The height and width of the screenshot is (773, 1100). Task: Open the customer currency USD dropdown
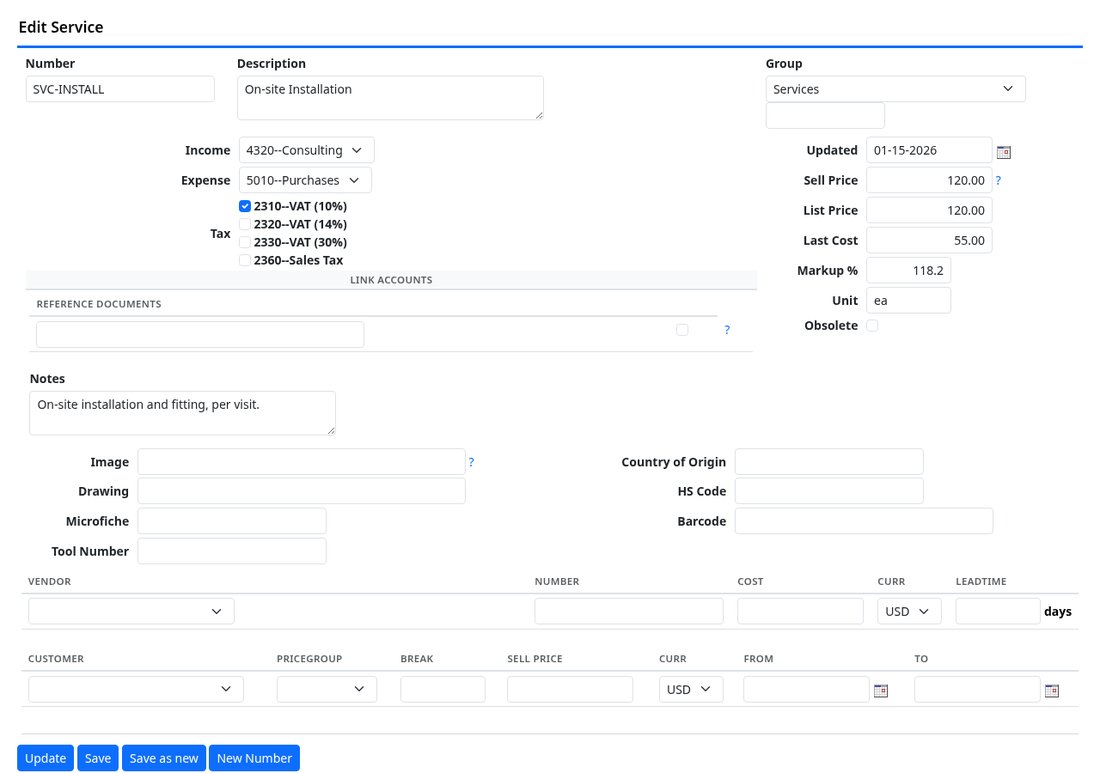point(690,689)
